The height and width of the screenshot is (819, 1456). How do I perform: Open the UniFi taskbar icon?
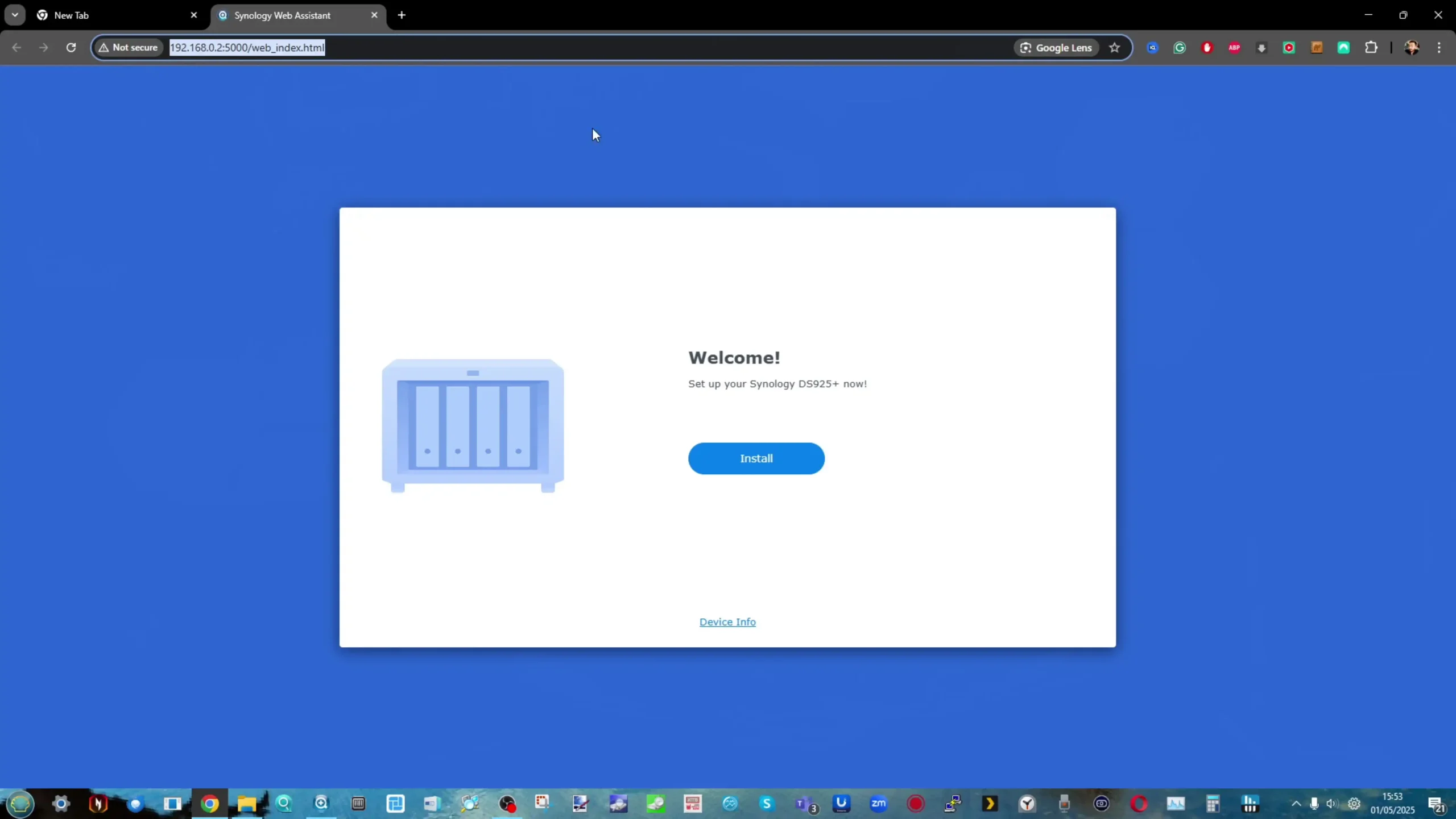(841, 804)
